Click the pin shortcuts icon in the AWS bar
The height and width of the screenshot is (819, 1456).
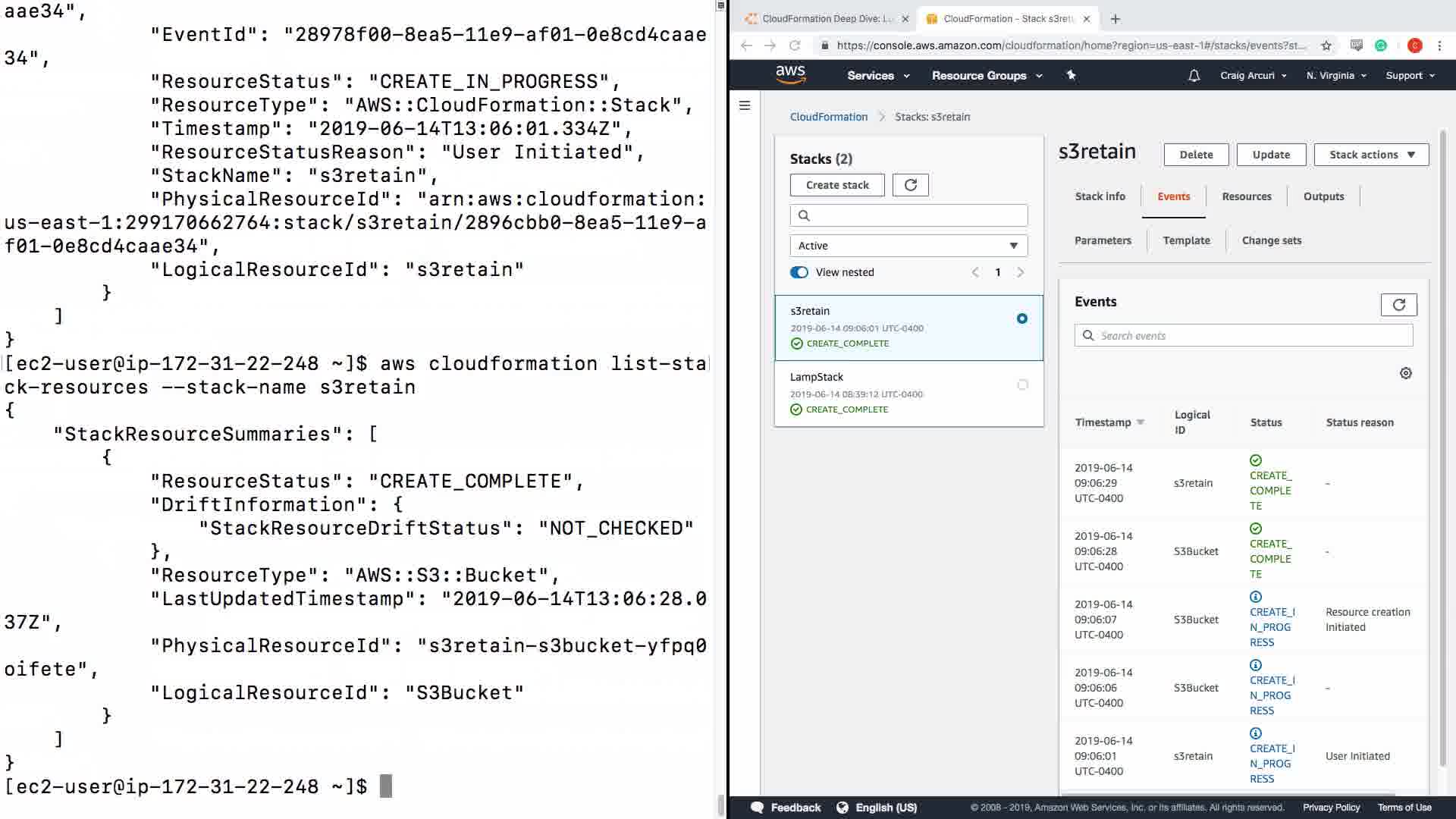click(1071, 75)
